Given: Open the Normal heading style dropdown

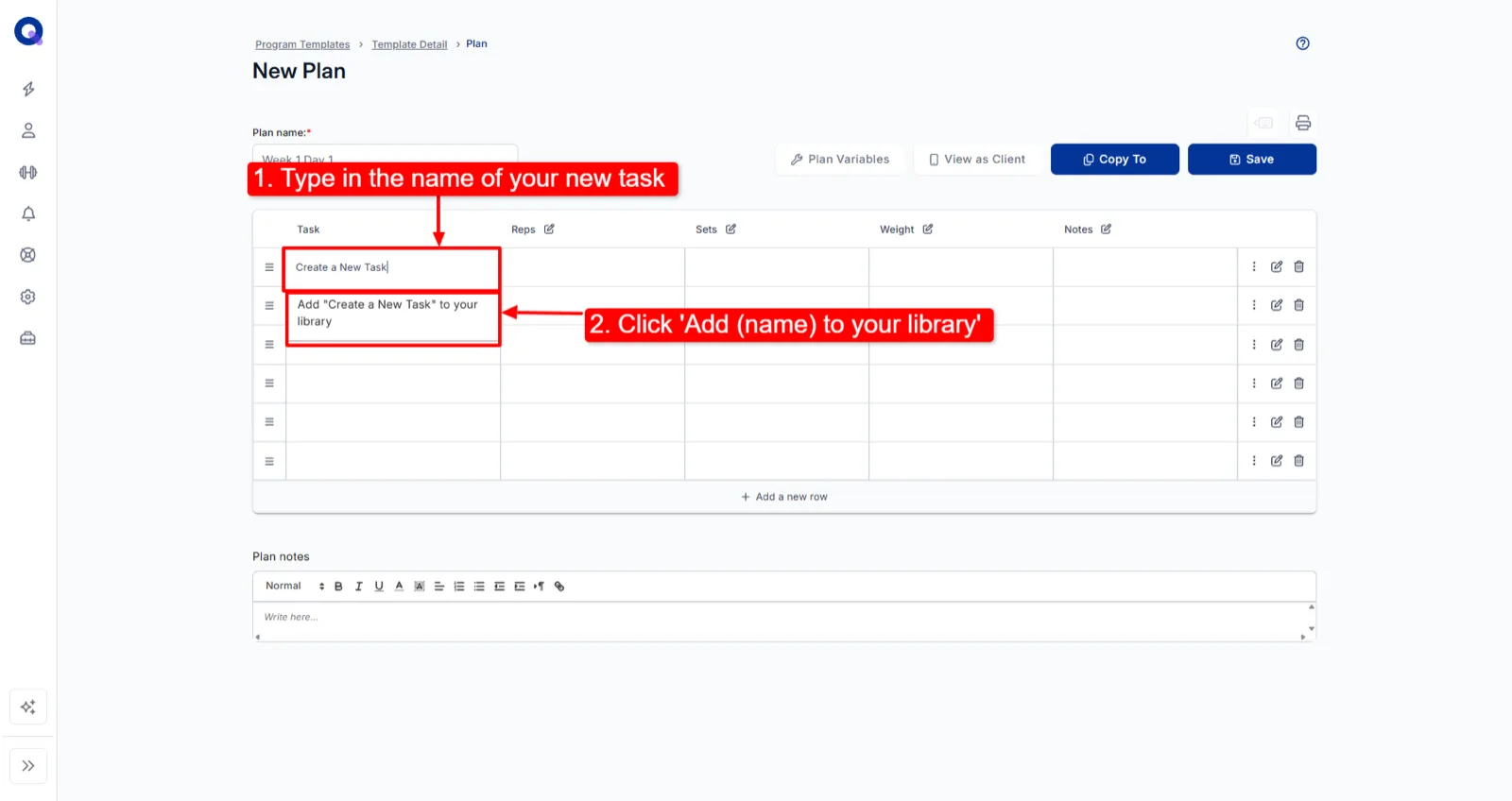Looking at the screenshot, I should click(295, 587).
